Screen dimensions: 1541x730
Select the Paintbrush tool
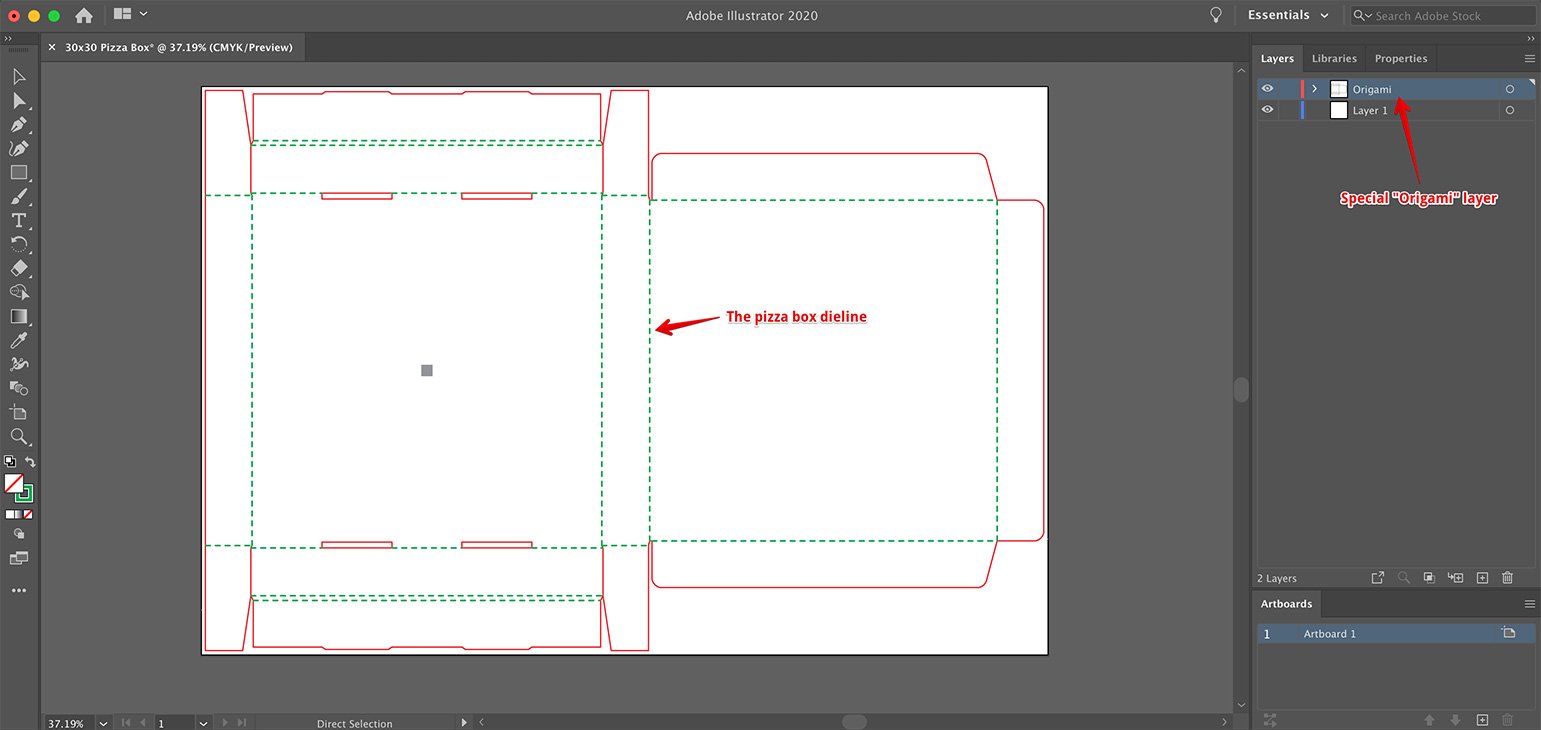[x=18, y=195]
